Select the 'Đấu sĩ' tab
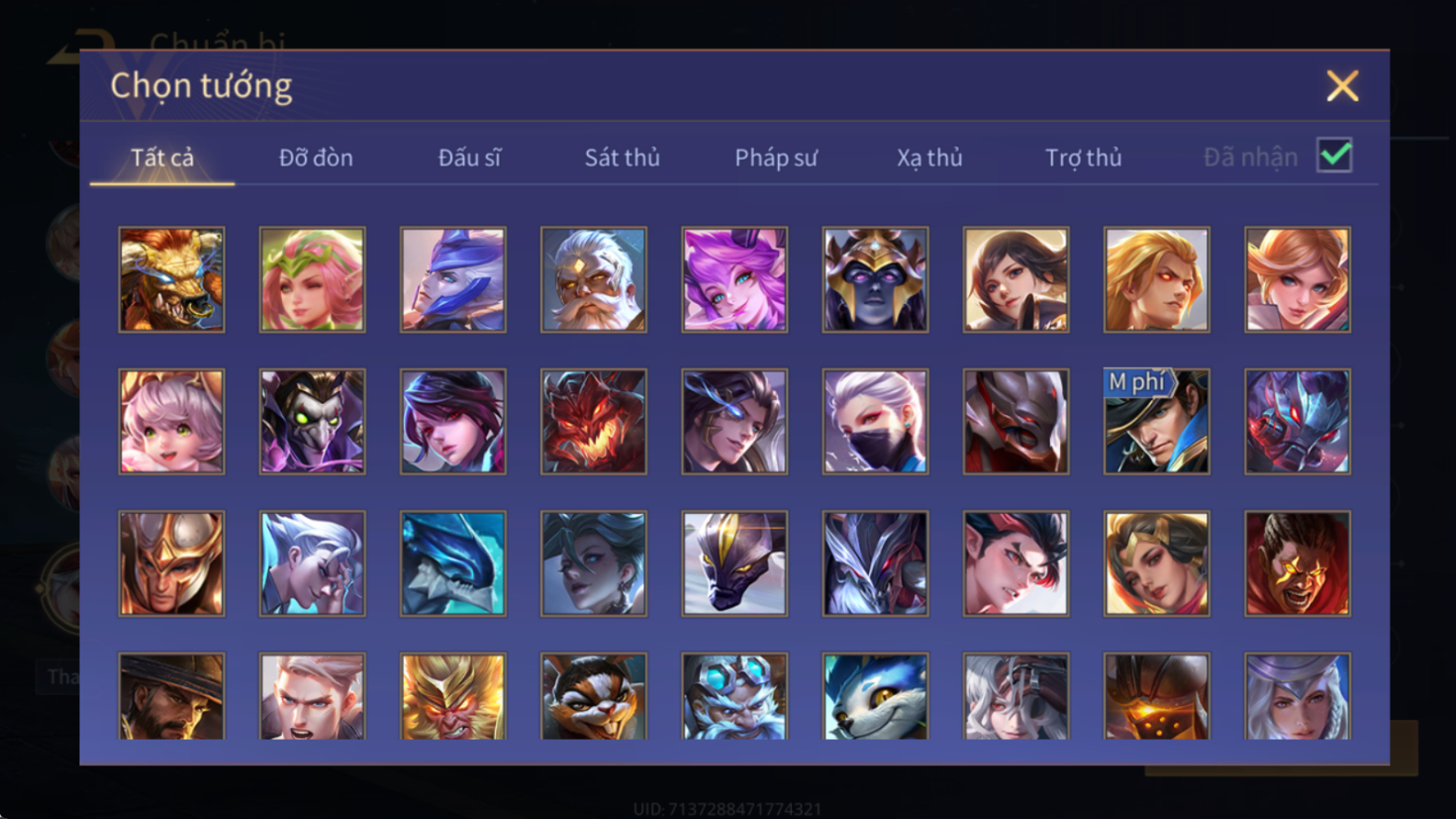This screenshot has width=1456, height=819. tap(469, 157)
